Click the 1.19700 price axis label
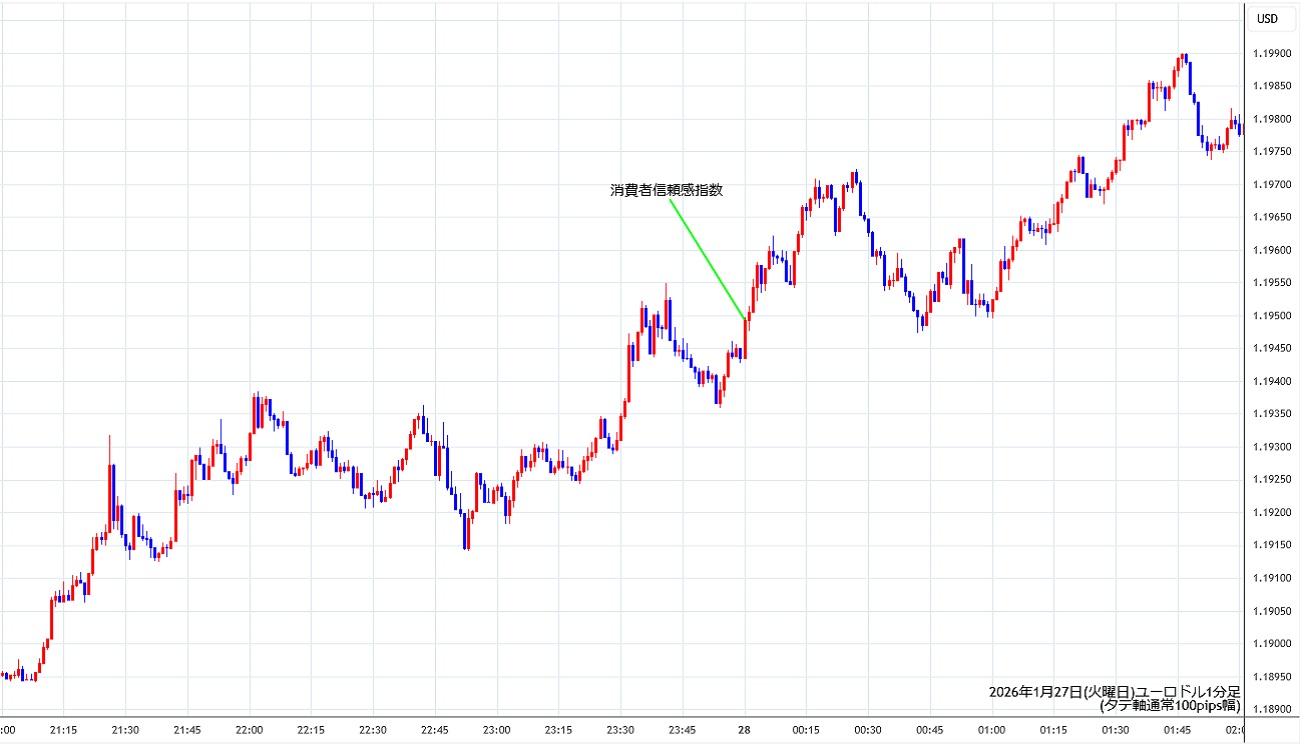The image size is (1300, 745). [1271, 185]
